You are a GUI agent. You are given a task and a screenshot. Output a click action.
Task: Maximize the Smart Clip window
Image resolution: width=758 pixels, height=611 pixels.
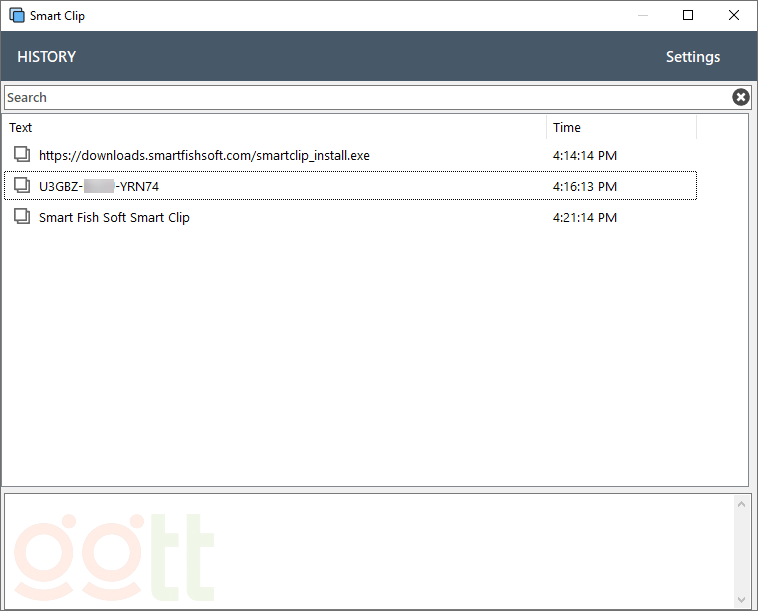coord(688,15)
